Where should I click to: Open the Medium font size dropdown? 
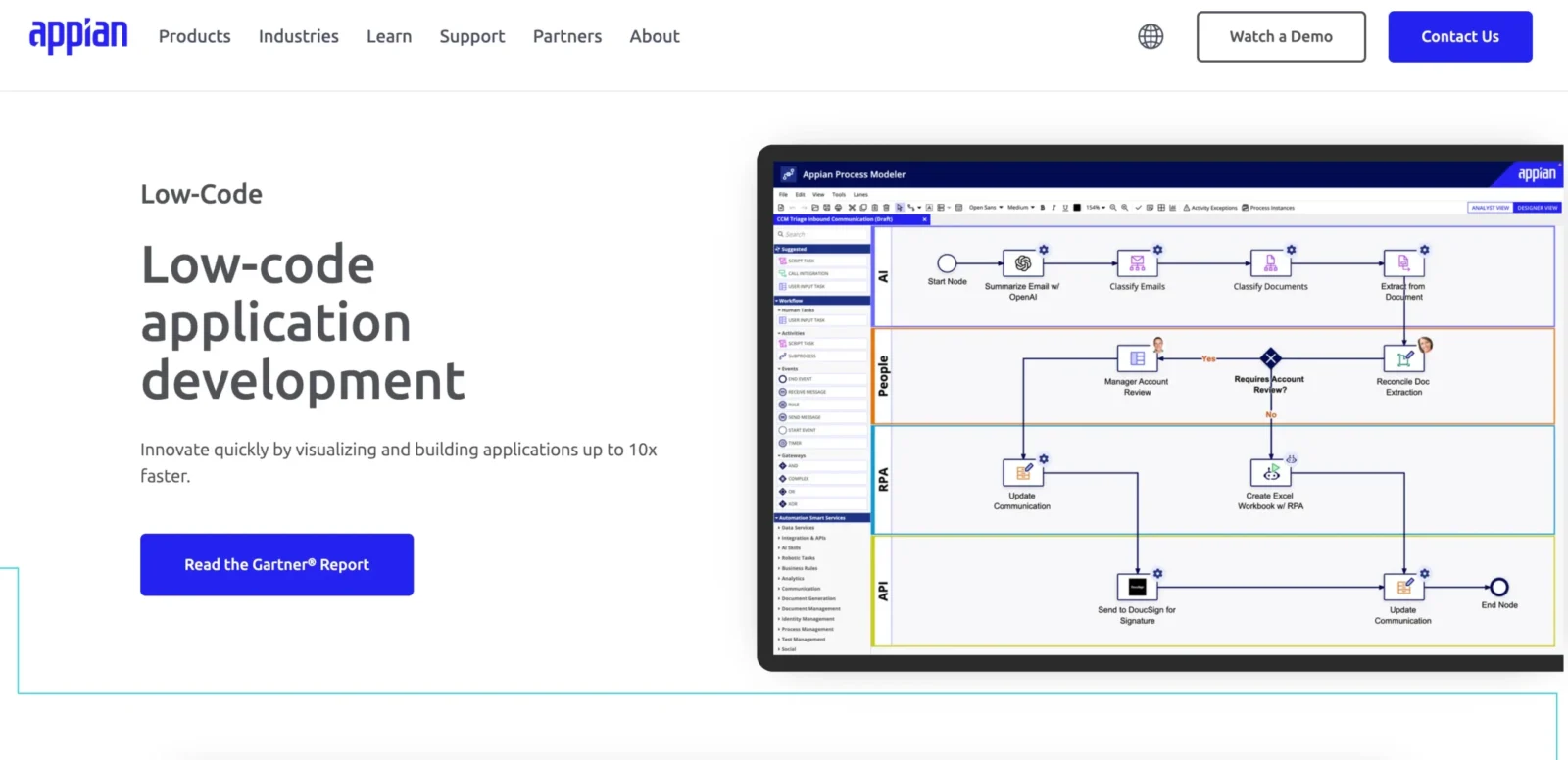tap(1021, 208)
